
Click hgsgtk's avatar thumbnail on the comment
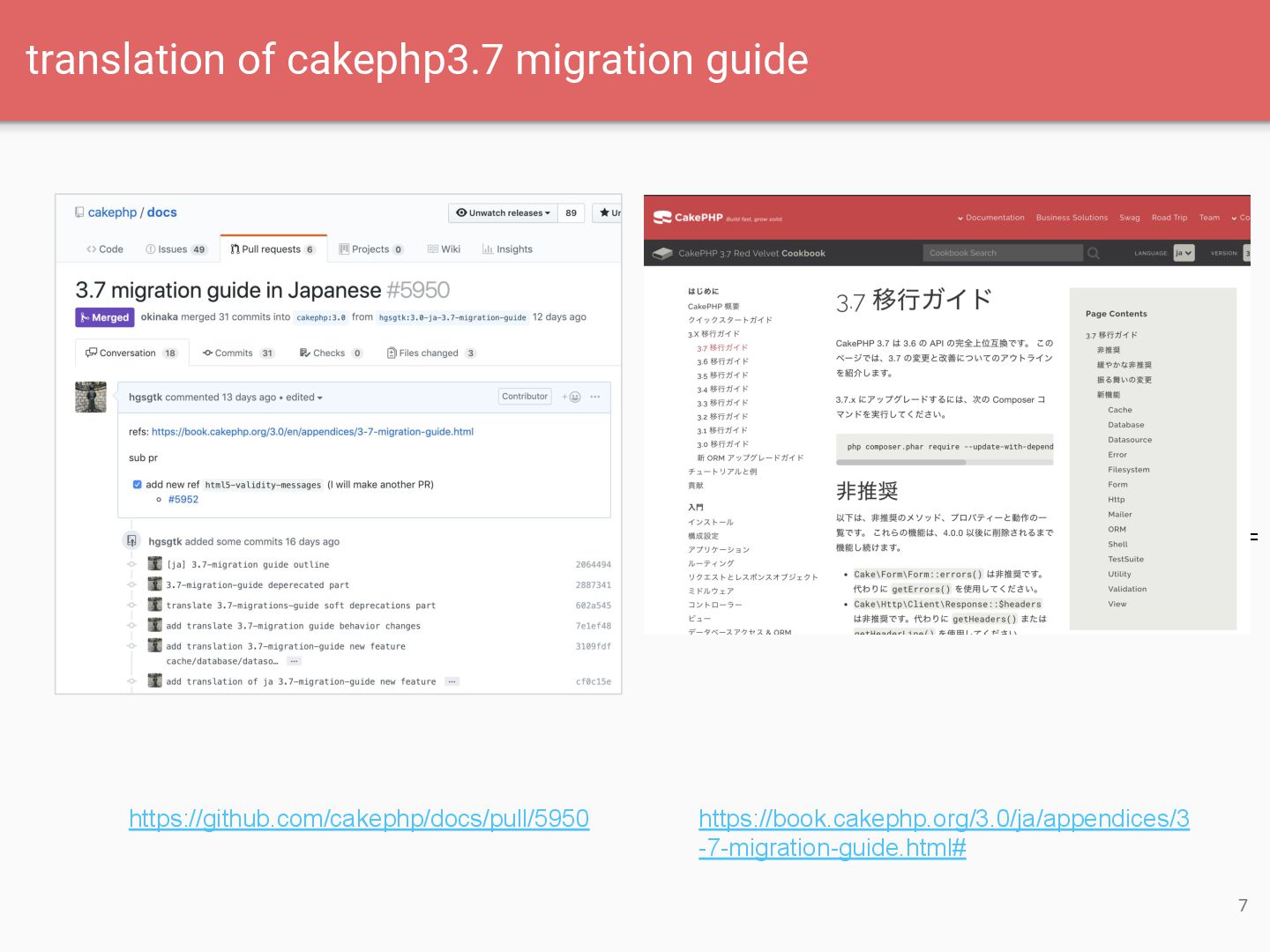[91, 397]
